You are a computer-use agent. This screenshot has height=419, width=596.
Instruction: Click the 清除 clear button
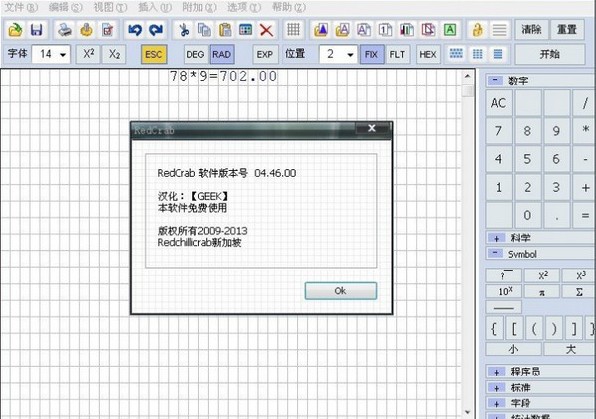tap(531, 30)
